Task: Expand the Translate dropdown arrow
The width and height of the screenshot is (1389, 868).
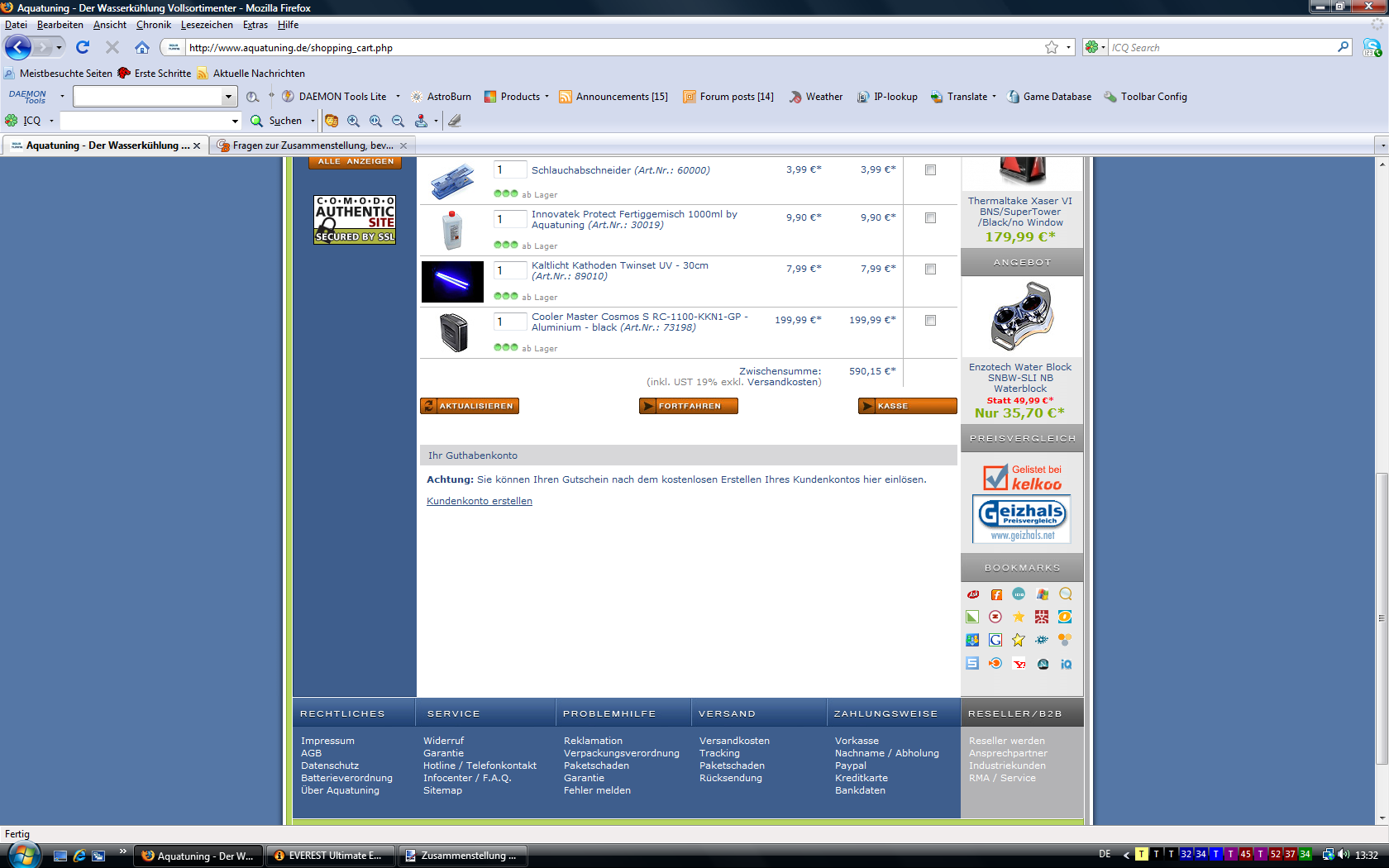Action: point(994,97)
